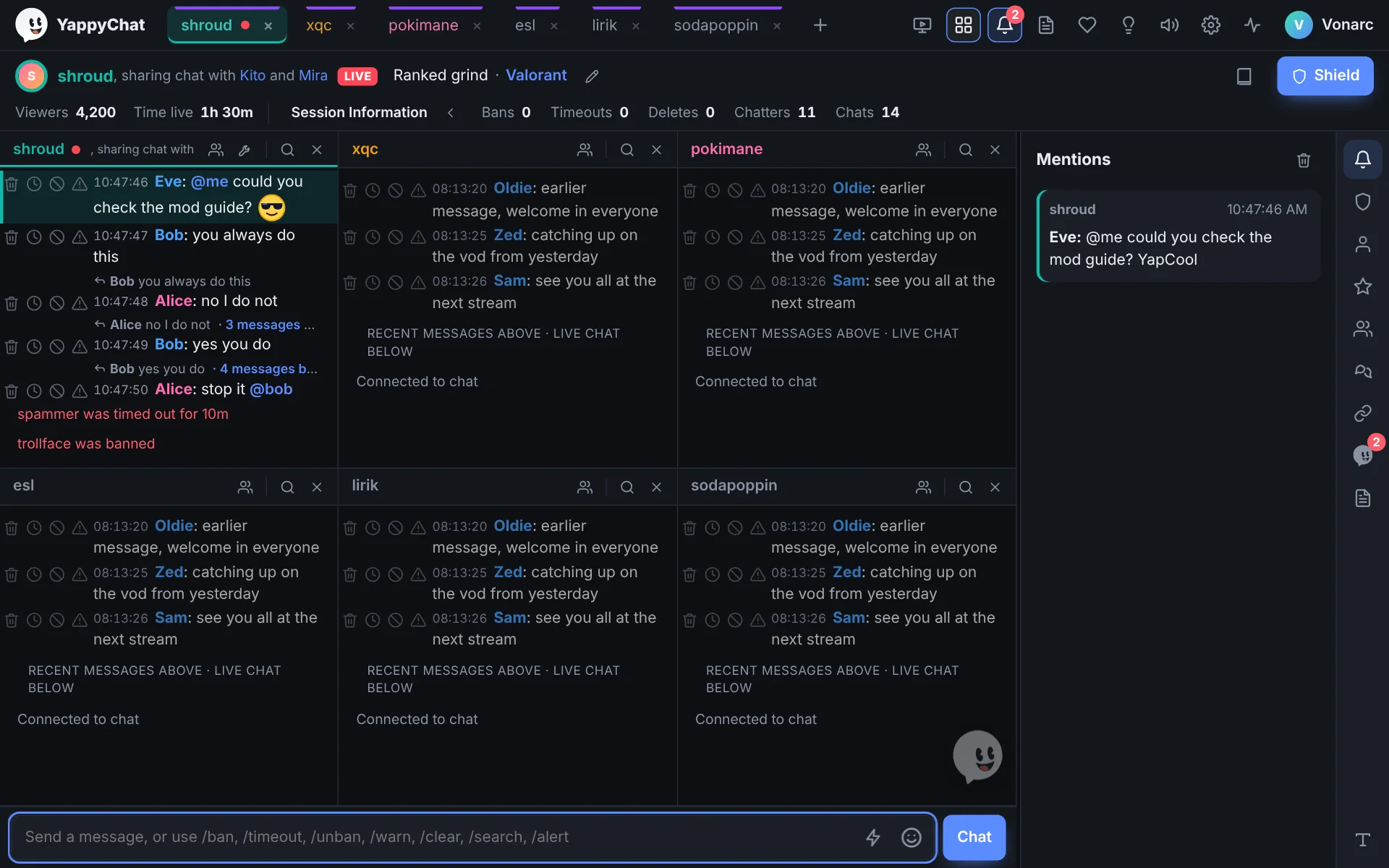
Task: Add a new channel tab
Action: [820, 25]
